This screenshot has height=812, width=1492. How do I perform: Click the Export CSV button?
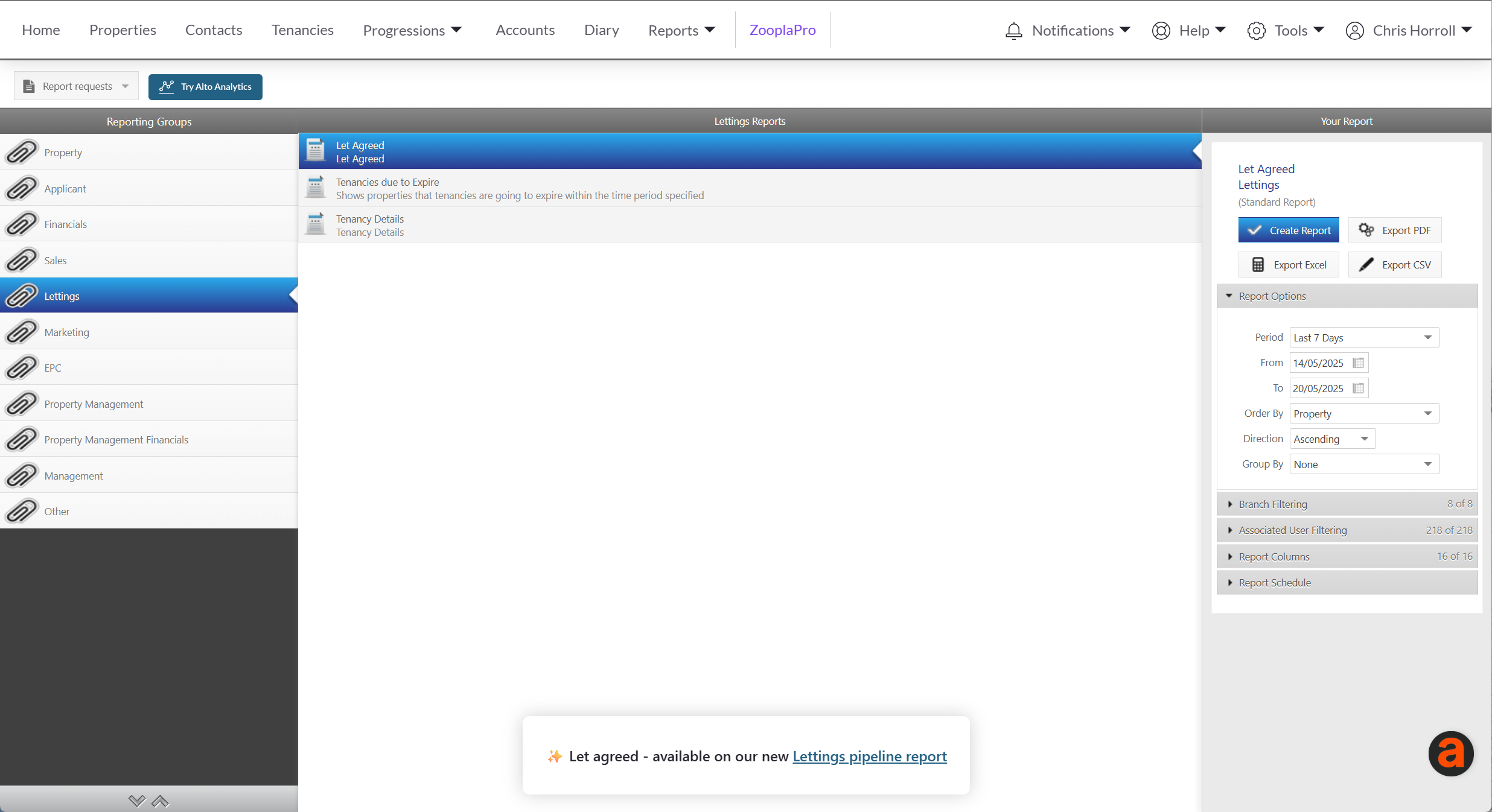pos(1395,264)
